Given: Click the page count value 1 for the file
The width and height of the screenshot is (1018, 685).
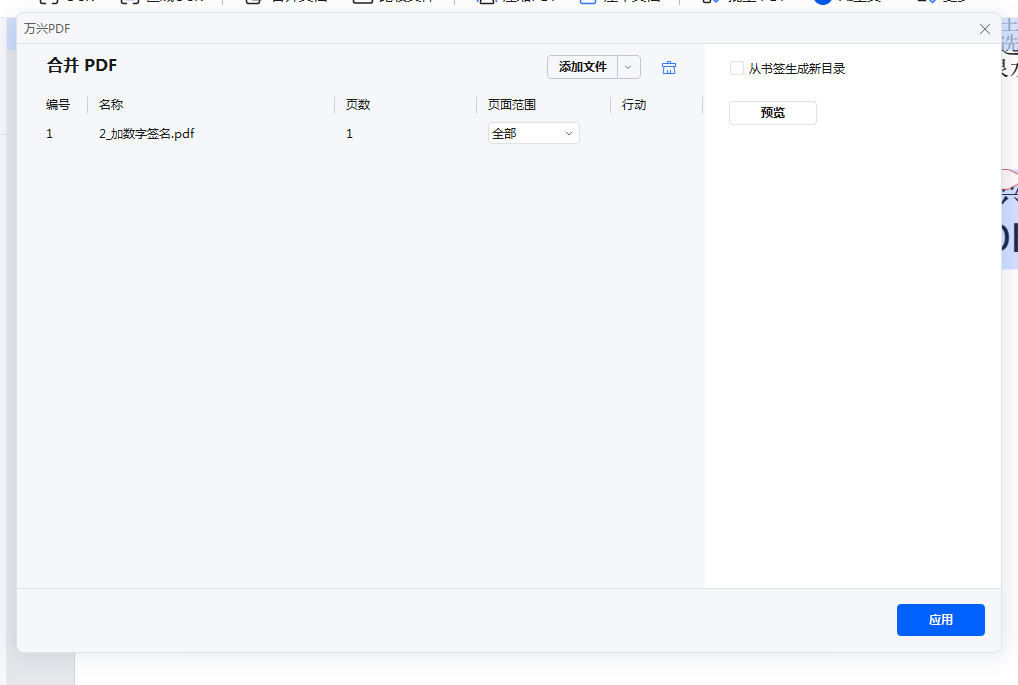Looking at the screenshot, I should point(348,132).
